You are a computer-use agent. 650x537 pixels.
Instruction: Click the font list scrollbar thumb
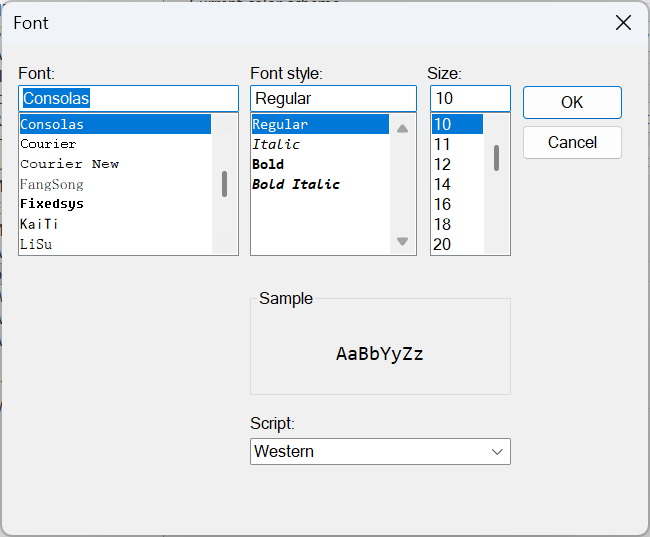pyautogui.click(x=224, y=184)
